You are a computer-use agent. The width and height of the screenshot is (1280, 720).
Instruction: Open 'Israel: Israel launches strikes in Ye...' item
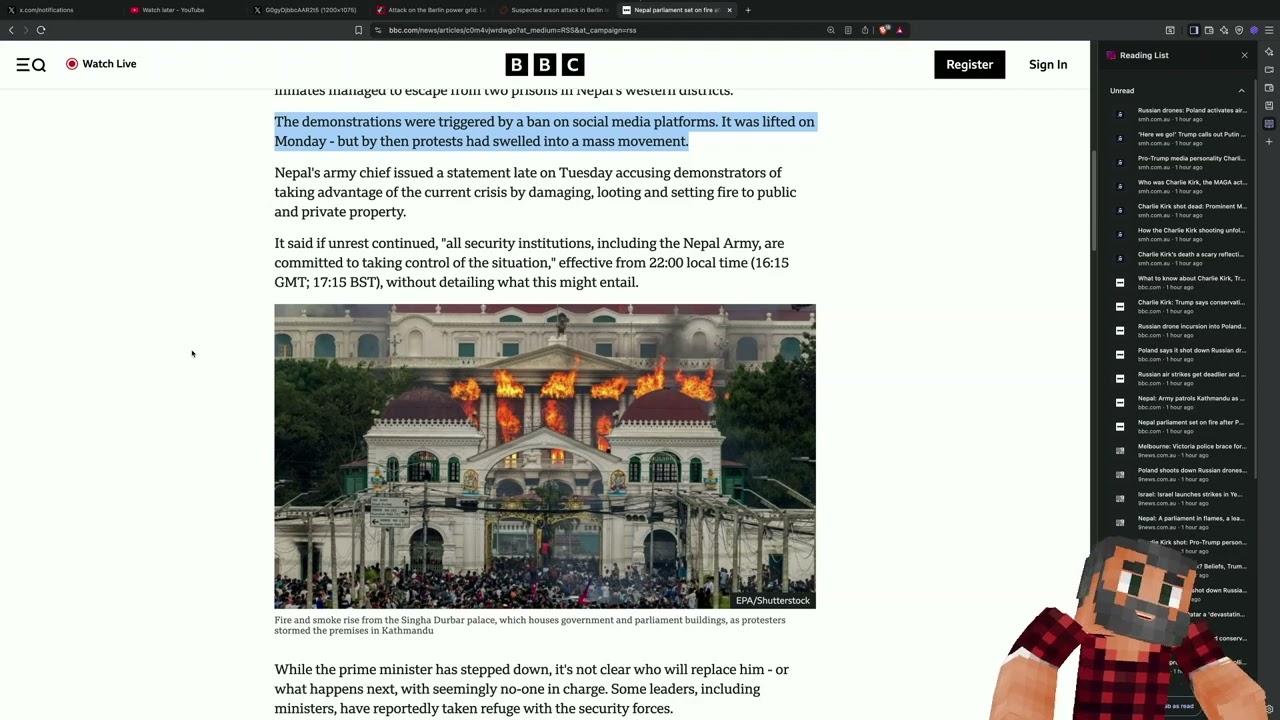pos(1180,499)
